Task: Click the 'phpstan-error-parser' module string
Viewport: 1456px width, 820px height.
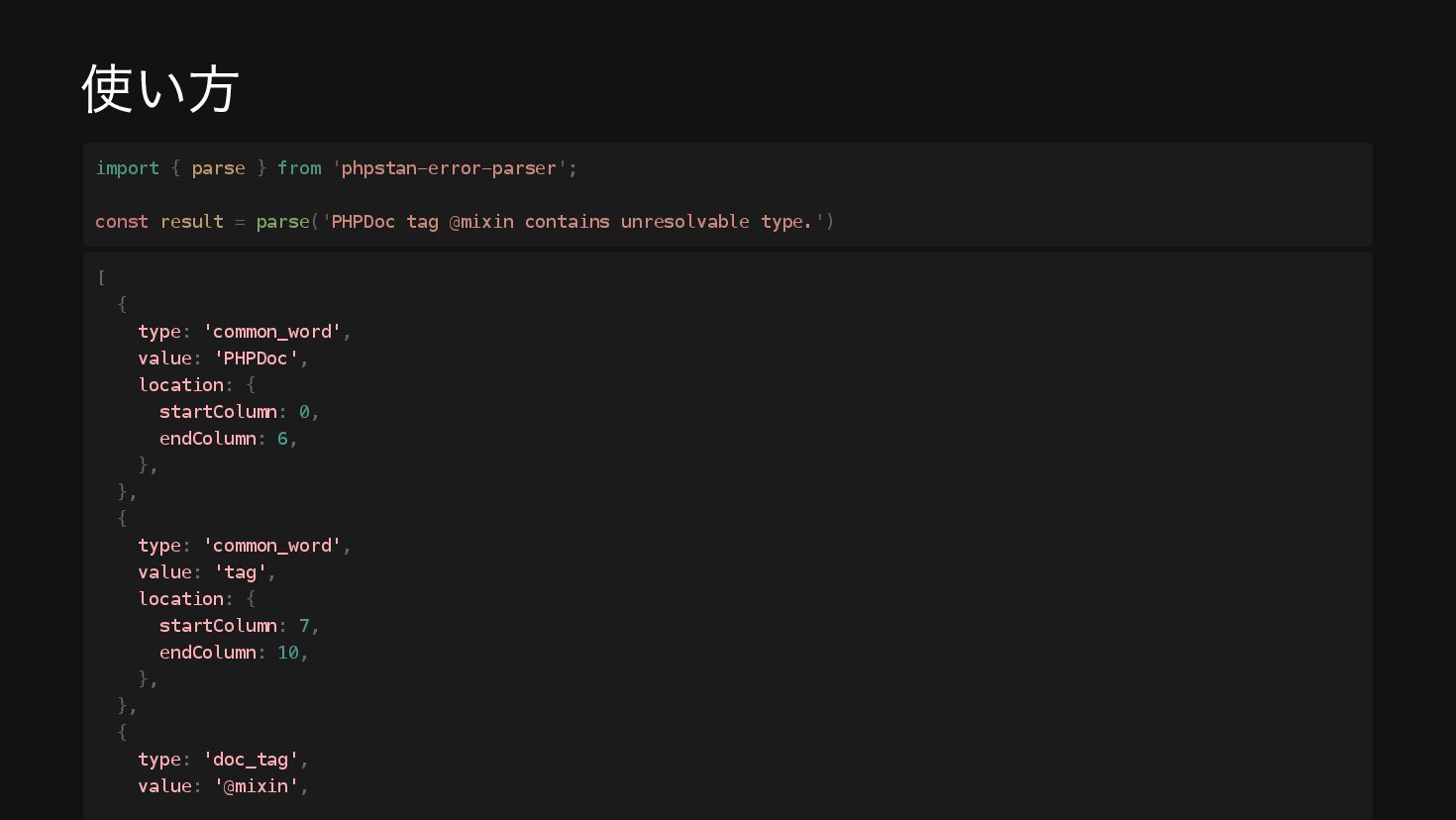Action: [449, 168]
